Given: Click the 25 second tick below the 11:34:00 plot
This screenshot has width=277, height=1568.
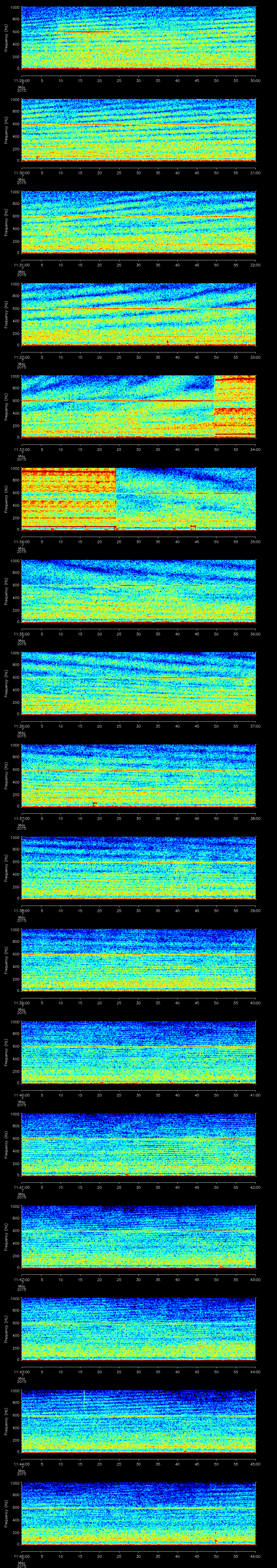Looking at the screenshot, I should click(x=119, y=542).
